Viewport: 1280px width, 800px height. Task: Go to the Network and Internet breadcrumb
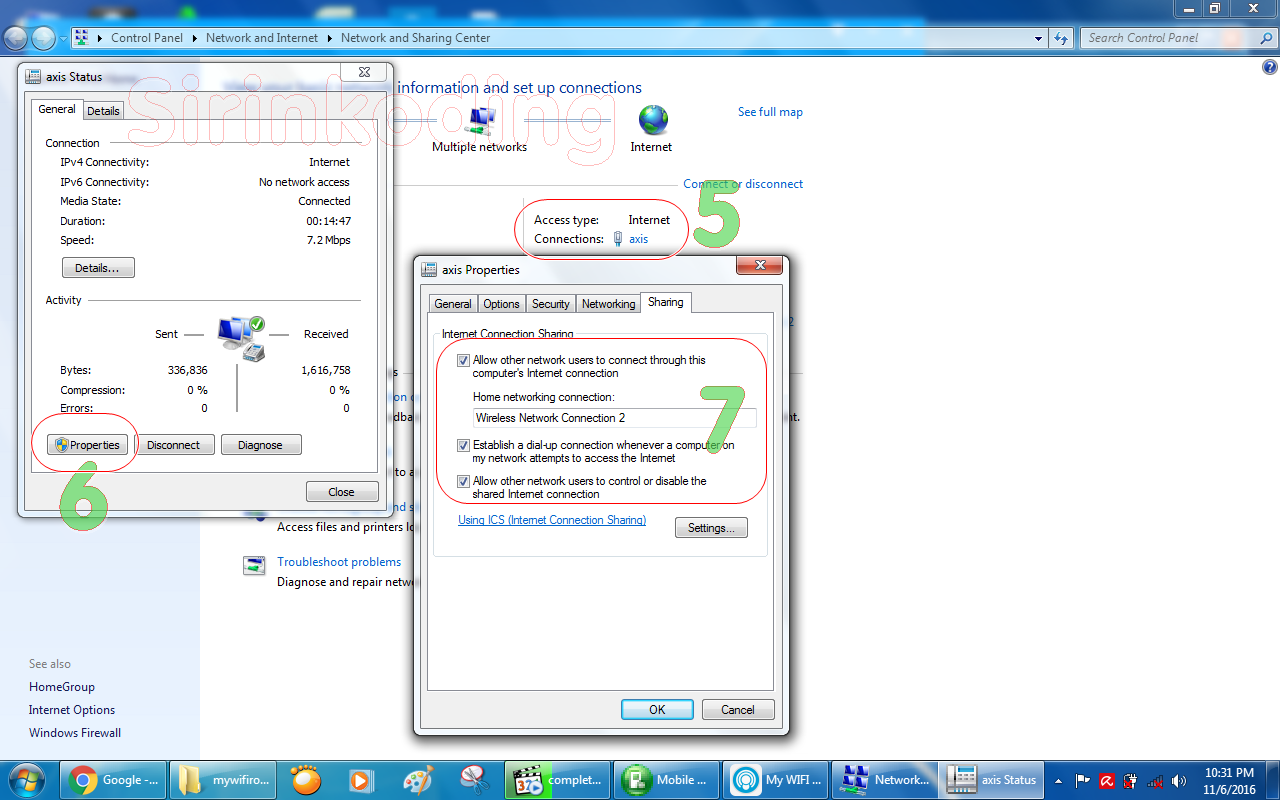coord(262,38)
